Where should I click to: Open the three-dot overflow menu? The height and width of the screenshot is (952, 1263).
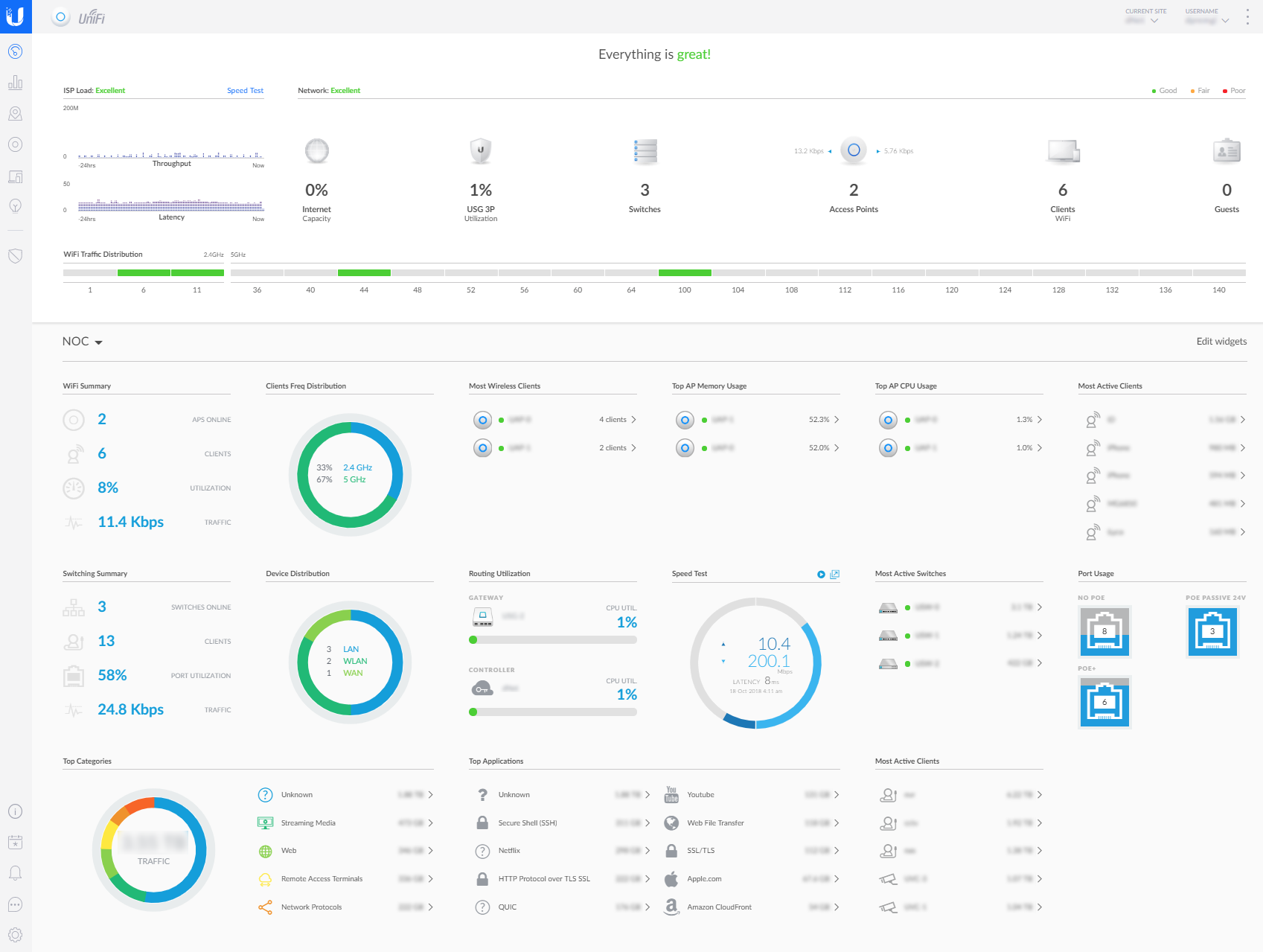(x=1247, y=17)
